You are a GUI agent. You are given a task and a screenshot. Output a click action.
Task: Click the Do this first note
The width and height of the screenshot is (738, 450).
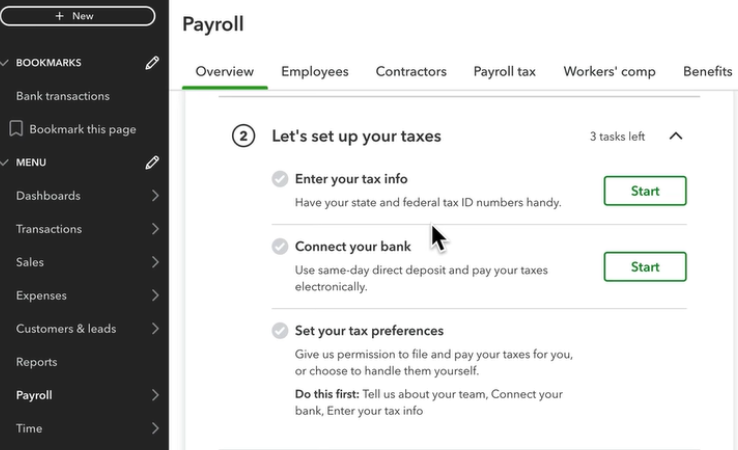(429, 402)
